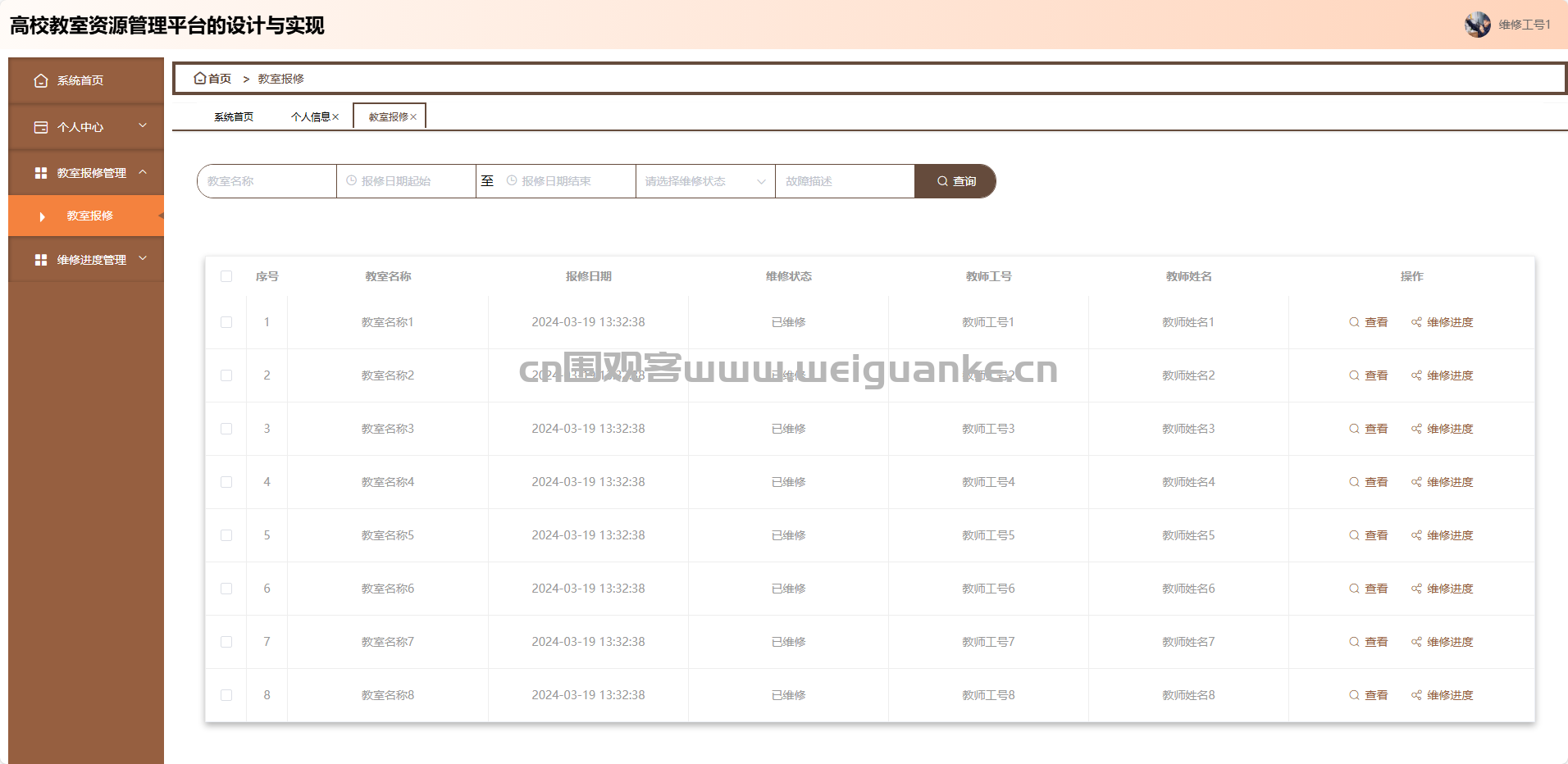Click the 教室名称 search input field
Viewport: 1568px width, 764px height.
pos(267,181)
